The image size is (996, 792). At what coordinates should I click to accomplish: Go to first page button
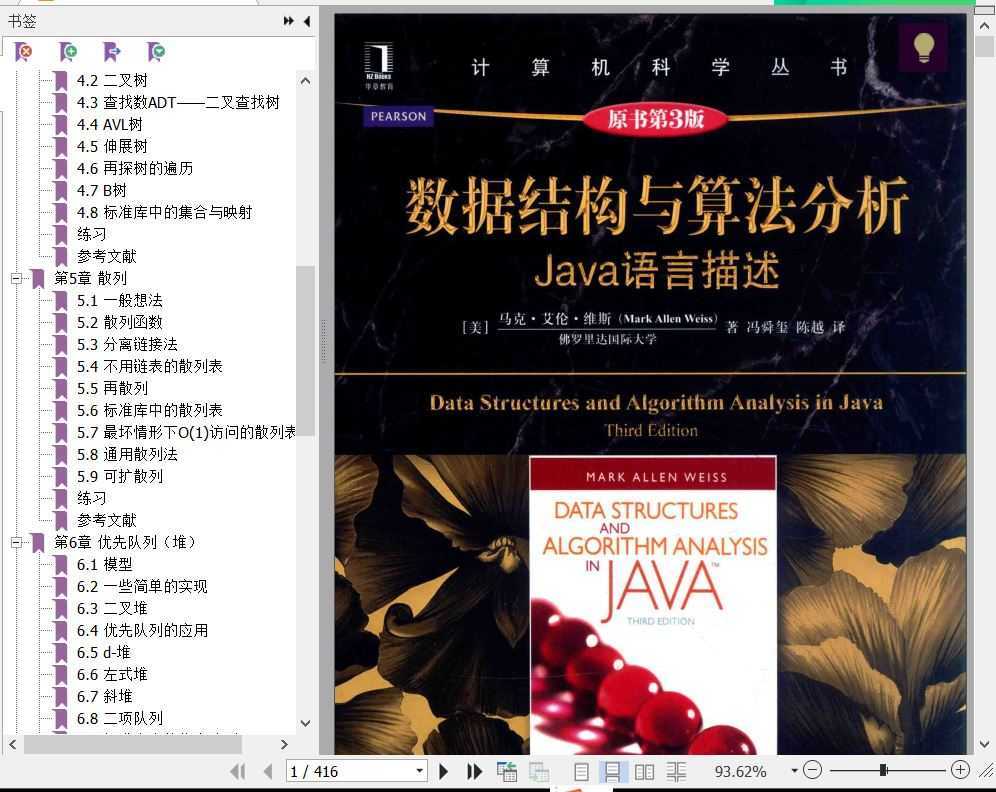tap(238, 771)
